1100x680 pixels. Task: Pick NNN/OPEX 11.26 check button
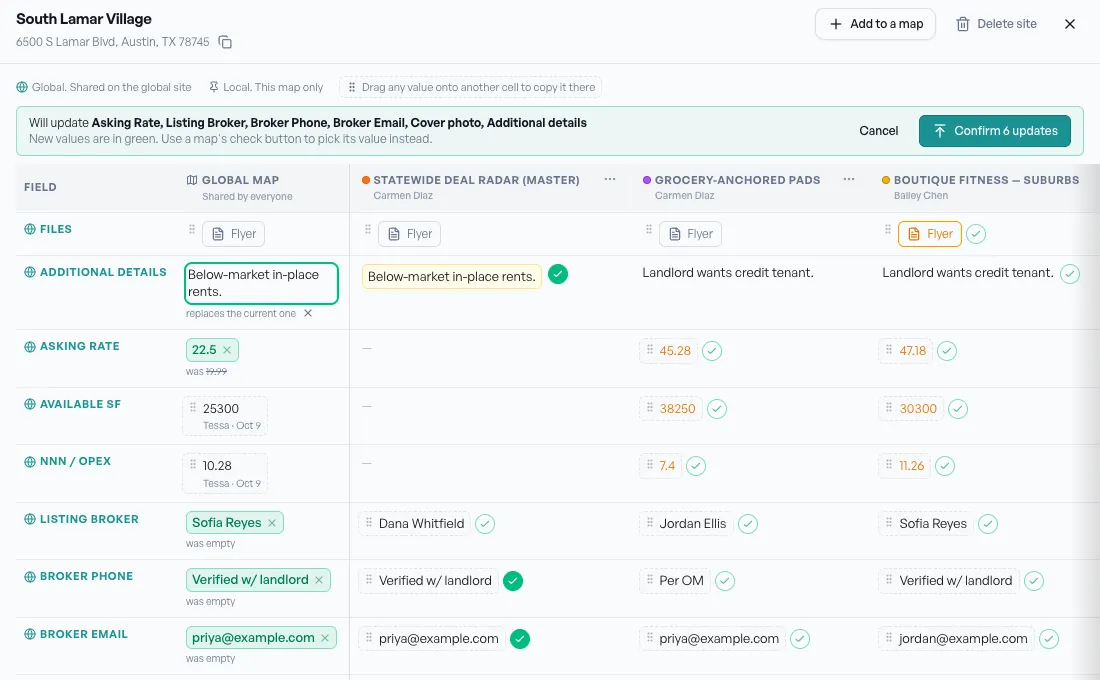coord(945,466)
